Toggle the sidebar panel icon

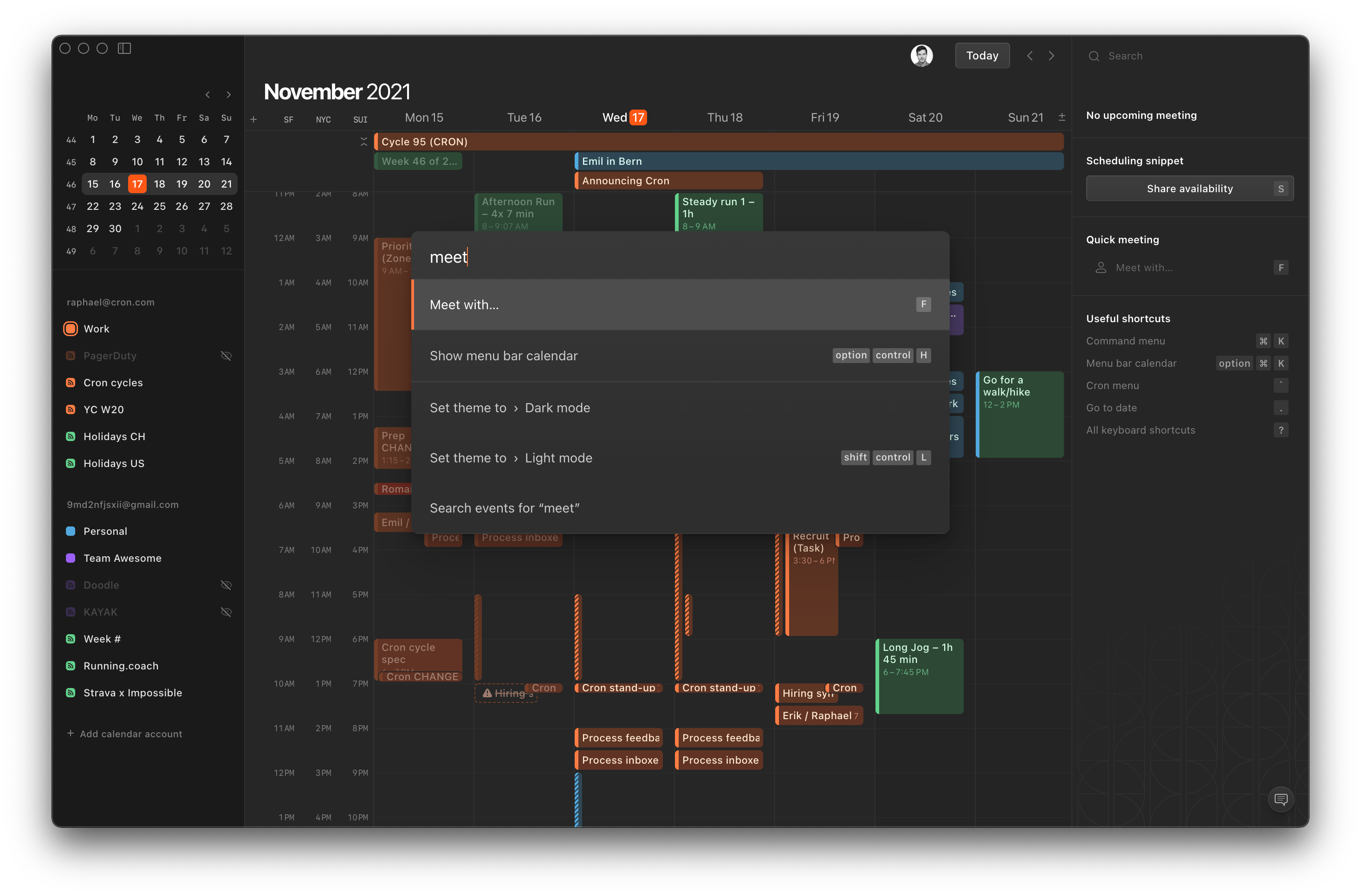click(124, 49)
